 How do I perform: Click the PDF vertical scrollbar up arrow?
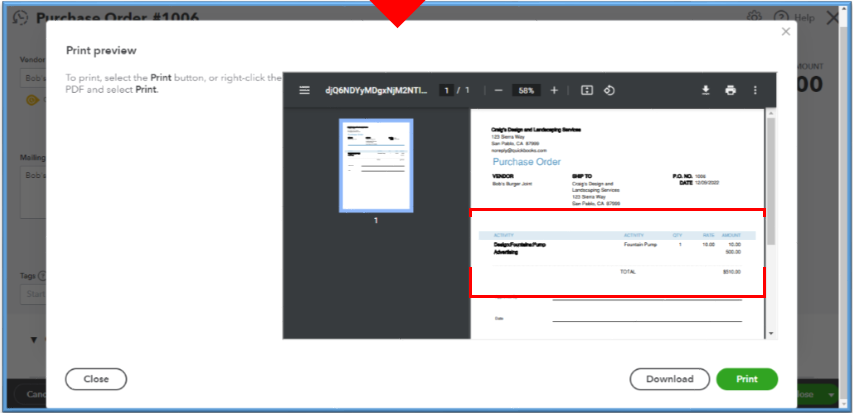coord(771,113)
